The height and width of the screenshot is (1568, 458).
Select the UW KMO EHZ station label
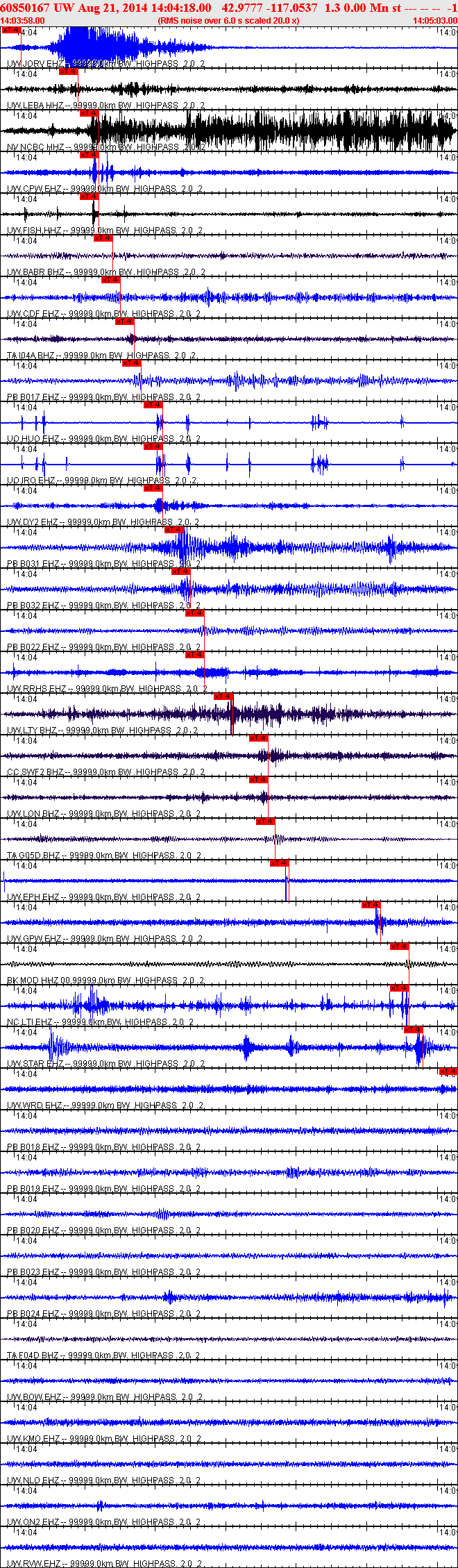(35, 1439)
